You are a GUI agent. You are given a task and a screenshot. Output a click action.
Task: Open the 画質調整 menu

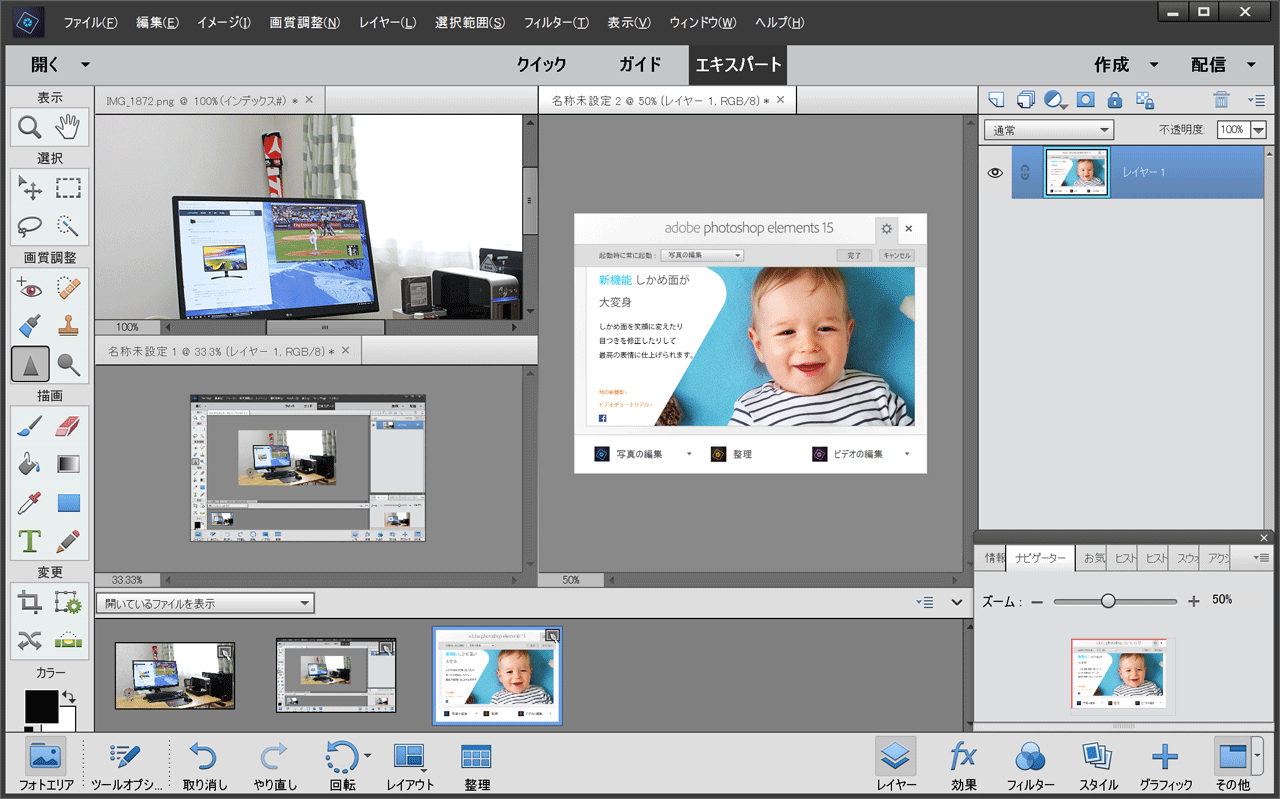tap(305, 23)
